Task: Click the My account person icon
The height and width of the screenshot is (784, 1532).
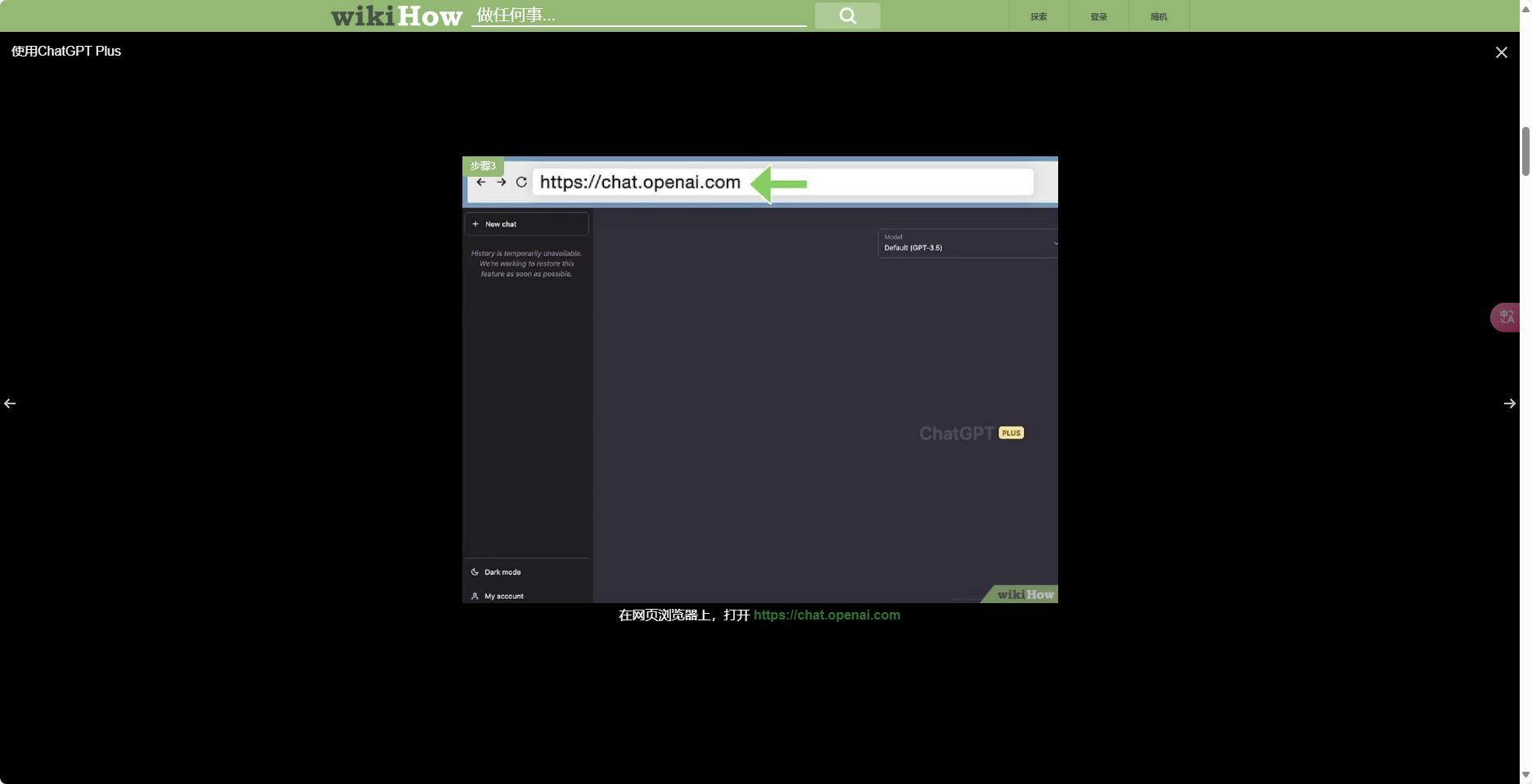Action: pos(475,596)
